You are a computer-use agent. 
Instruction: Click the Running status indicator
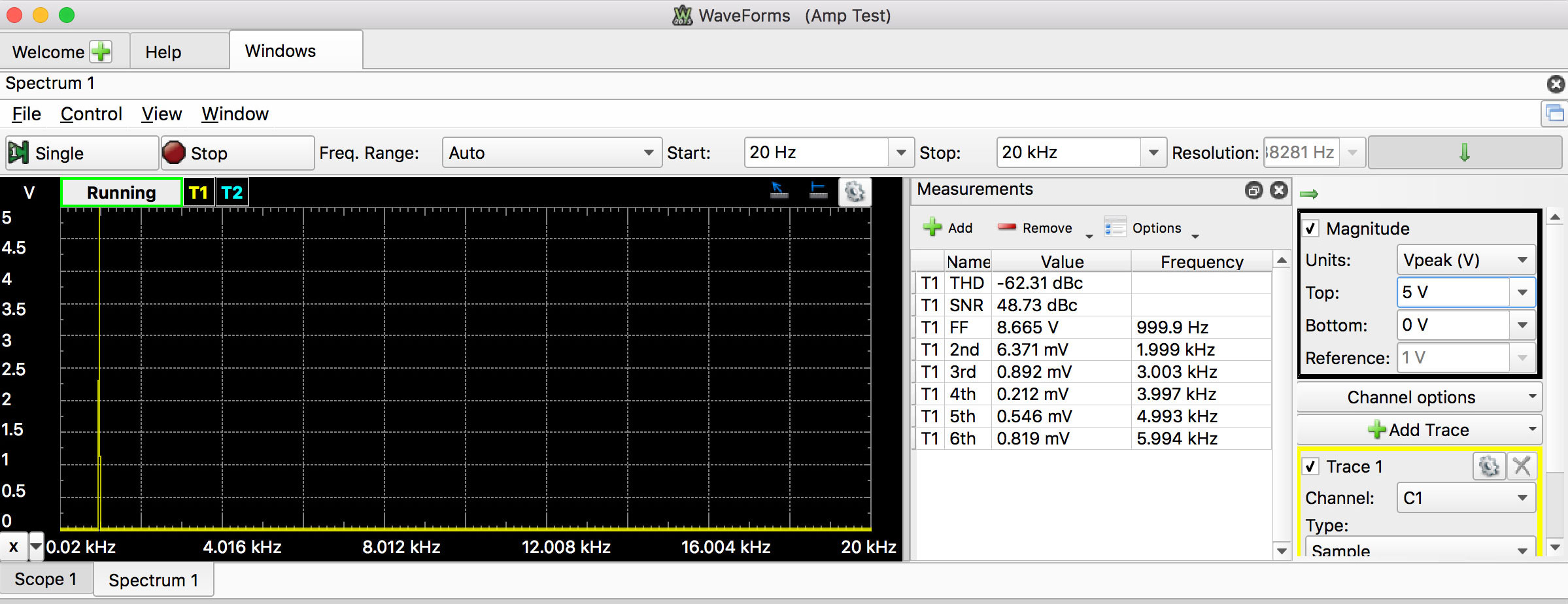(x=122, y=192)
